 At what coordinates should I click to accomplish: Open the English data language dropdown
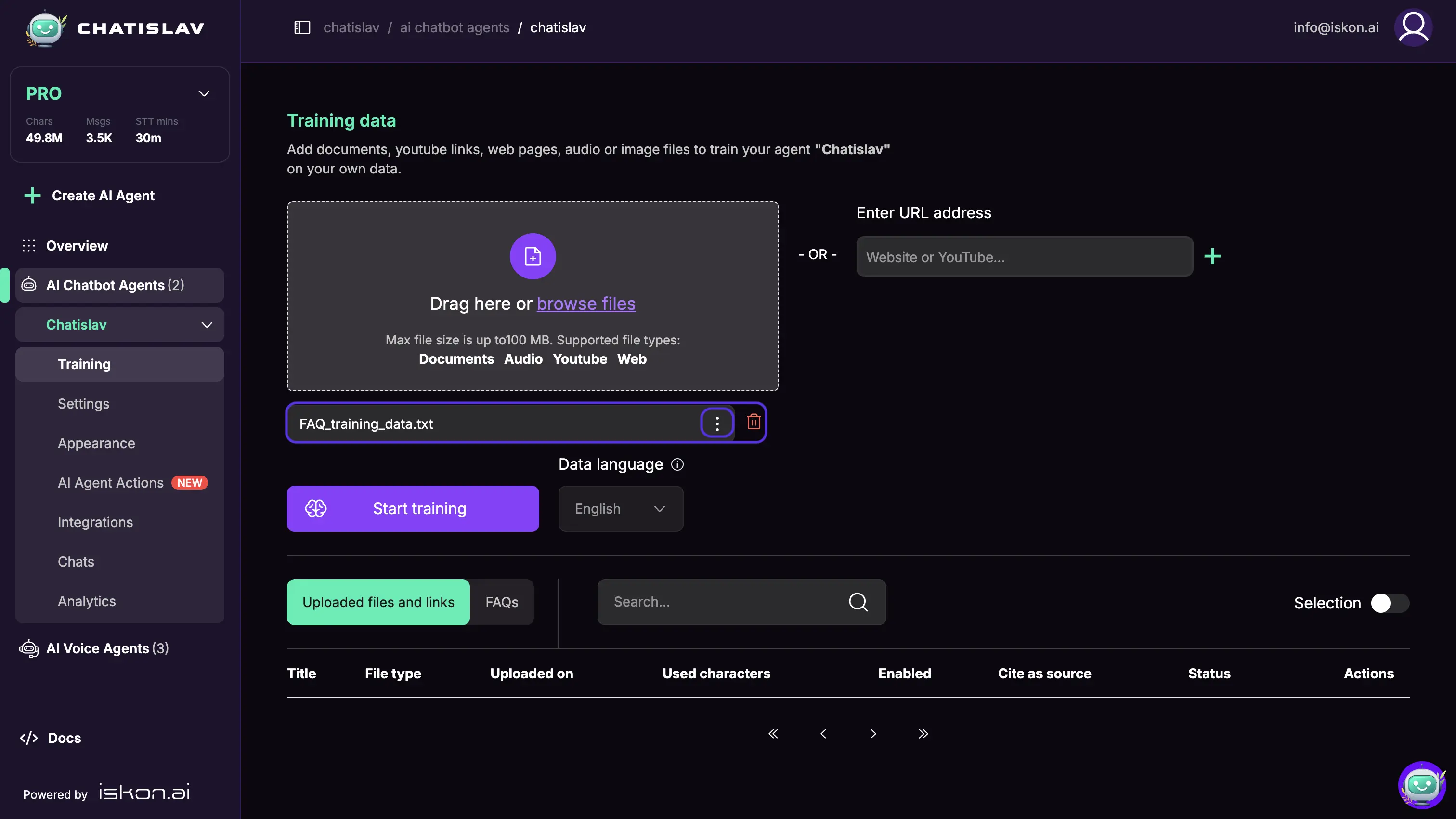point(621,508)
